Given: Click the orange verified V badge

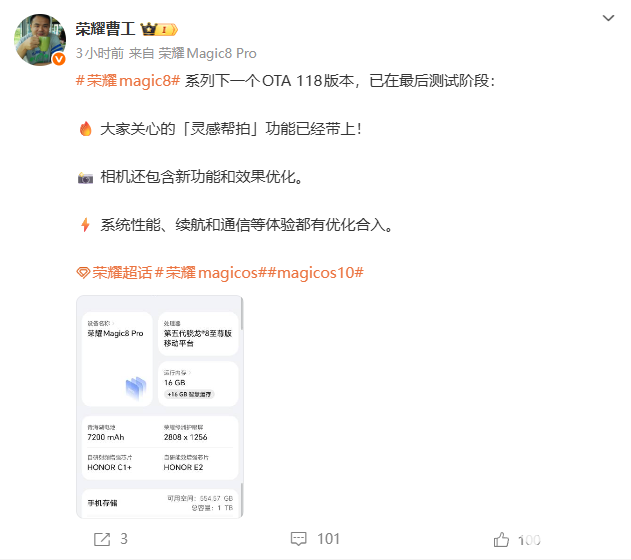Looking at the screenshot, I should coord(59,59).
